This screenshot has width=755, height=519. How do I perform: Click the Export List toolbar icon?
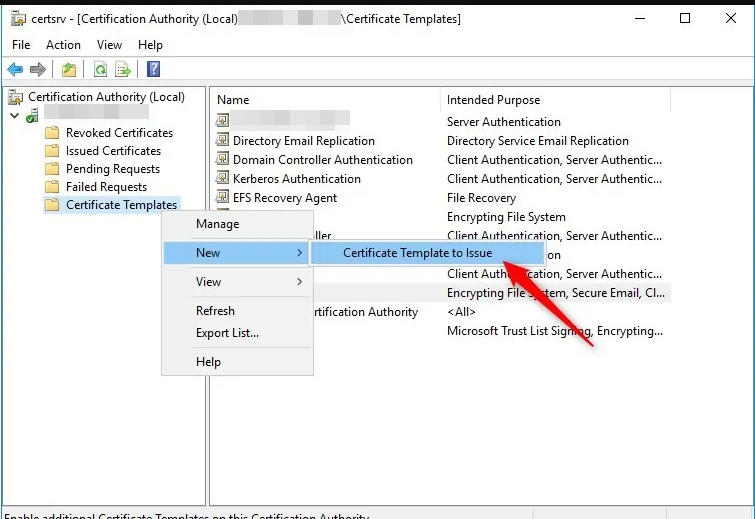pyautogui.click(x=123, y=69)
